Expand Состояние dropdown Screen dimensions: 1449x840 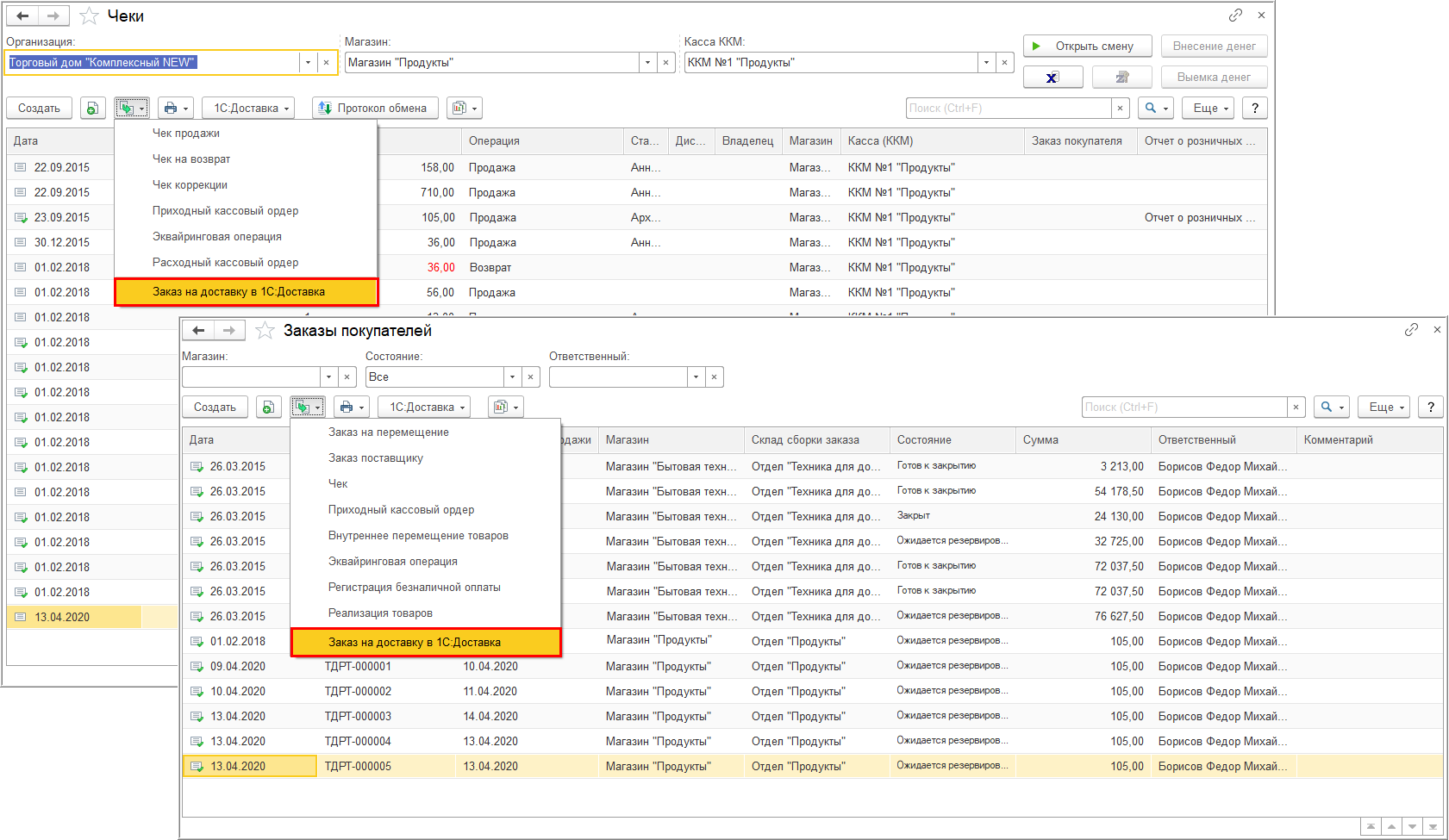tap(512, 376)
